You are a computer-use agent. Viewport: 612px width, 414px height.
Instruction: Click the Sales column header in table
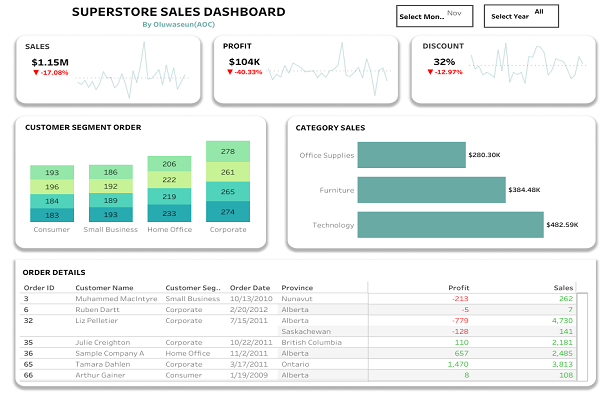[x=563, y=287]
